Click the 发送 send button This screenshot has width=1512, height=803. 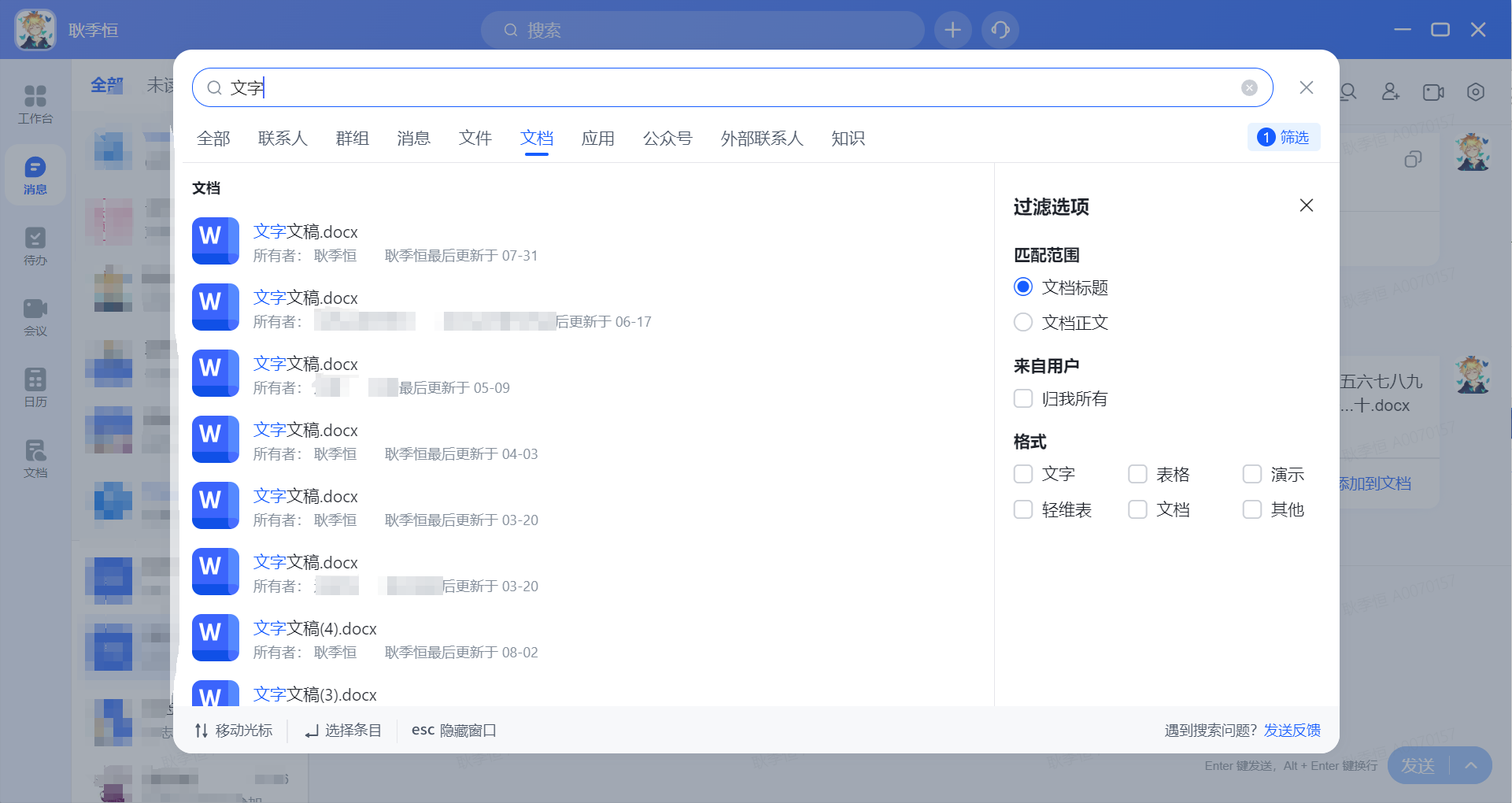point(1418,765)
